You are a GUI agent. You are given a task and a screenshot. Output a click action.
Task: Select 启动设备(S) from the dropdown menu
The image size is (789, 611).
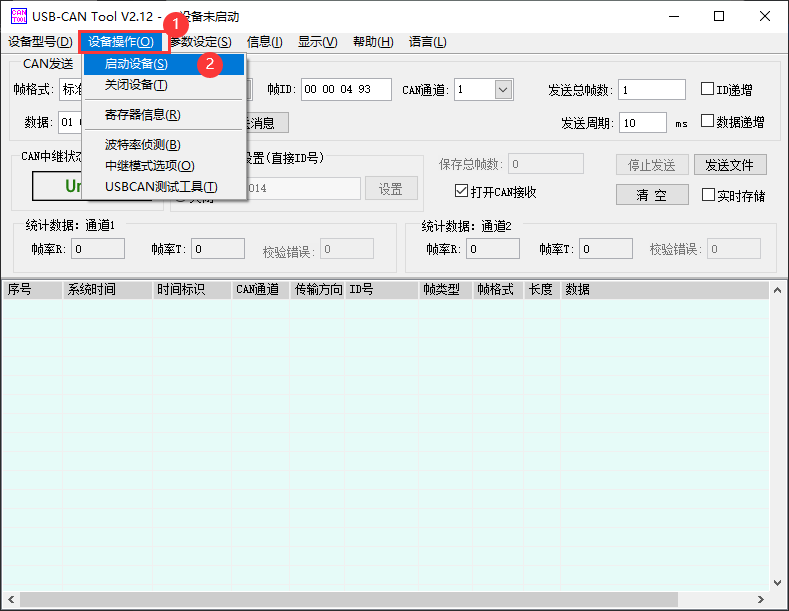164,64
